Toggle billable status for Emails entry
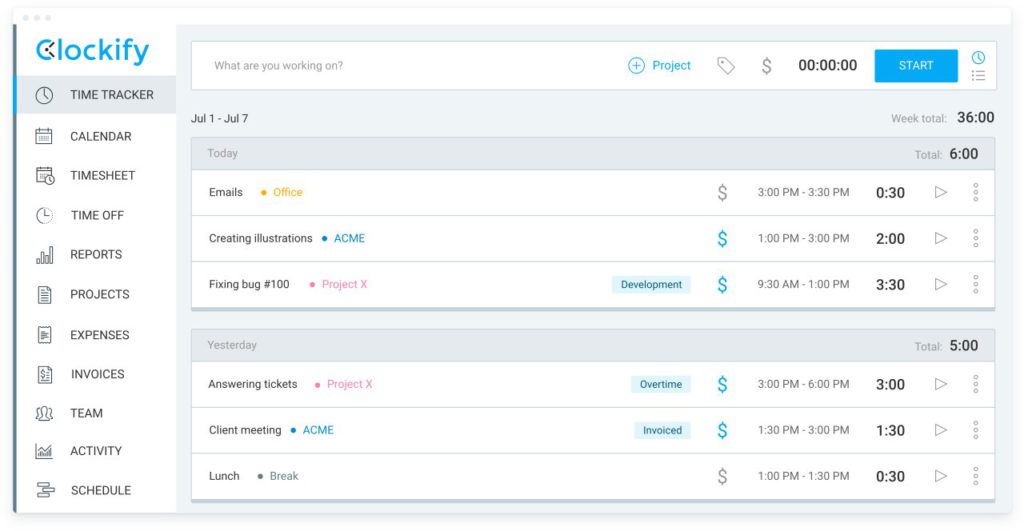 click(722, 192)
